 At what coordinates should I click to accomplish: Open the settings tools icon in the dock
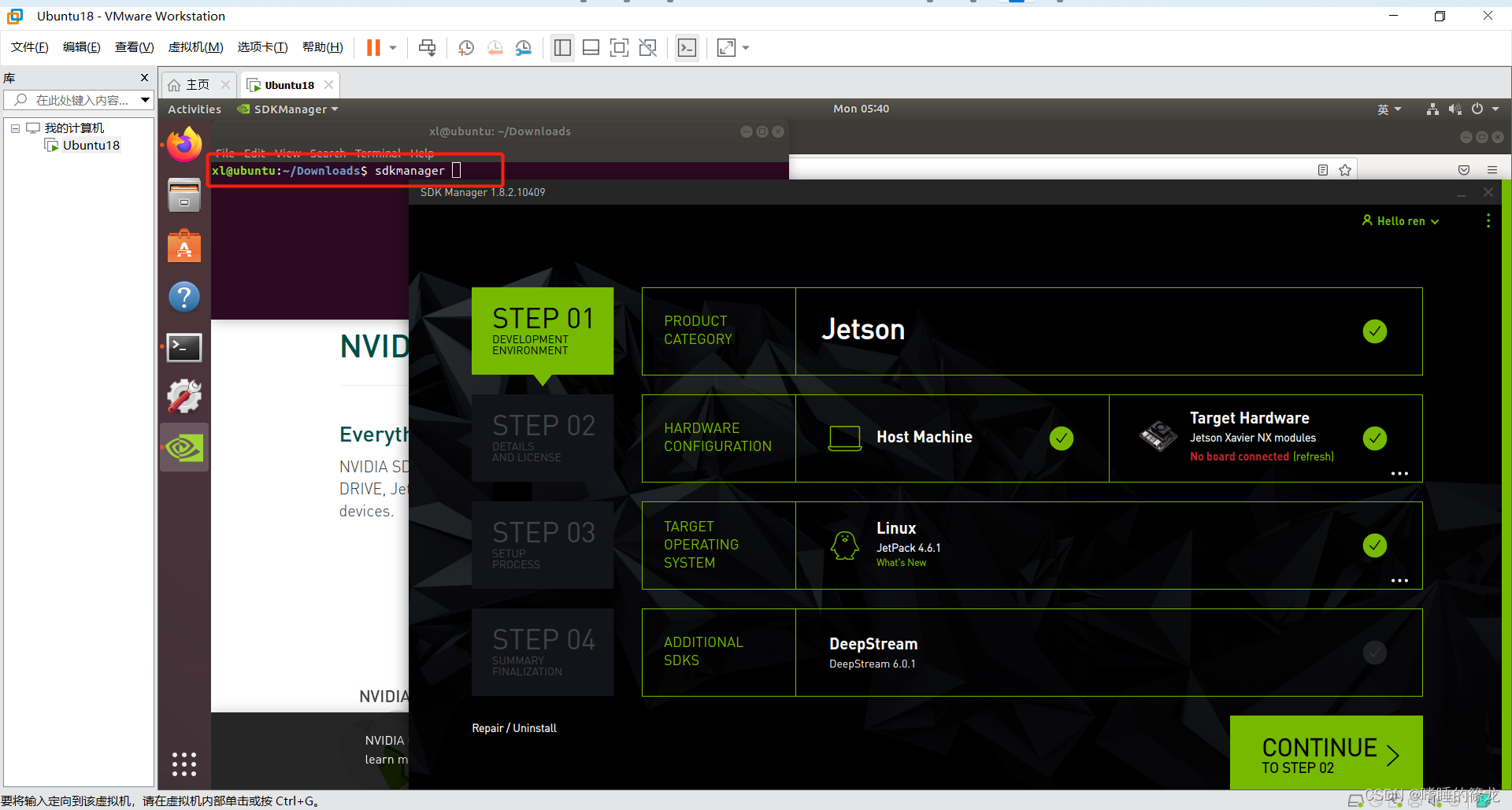[184, 397]
